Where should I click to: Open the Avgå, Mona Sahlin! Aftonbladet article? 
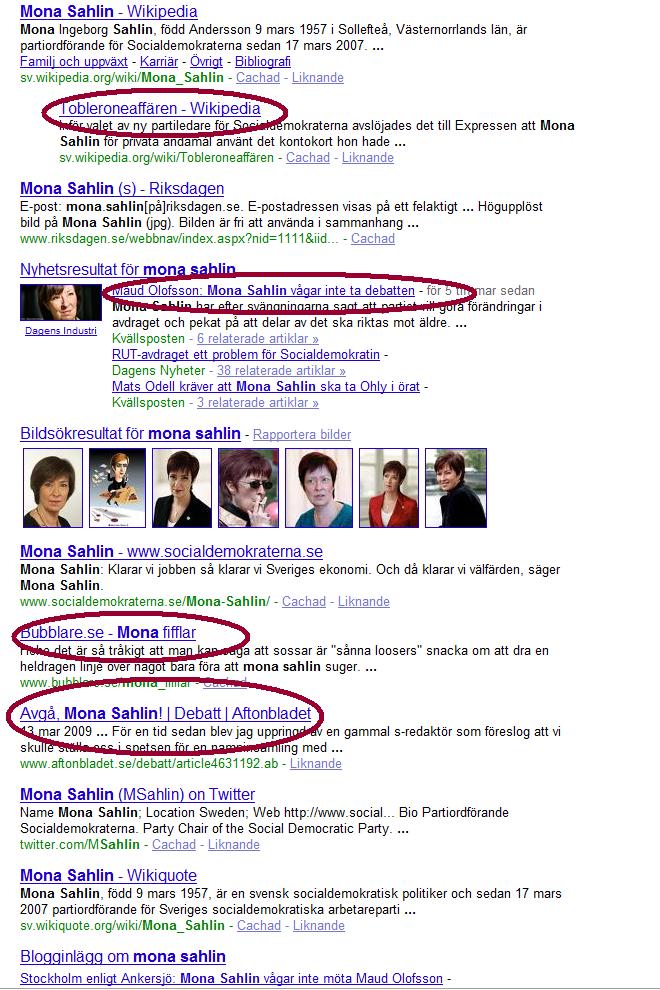(x=165, y=713)
